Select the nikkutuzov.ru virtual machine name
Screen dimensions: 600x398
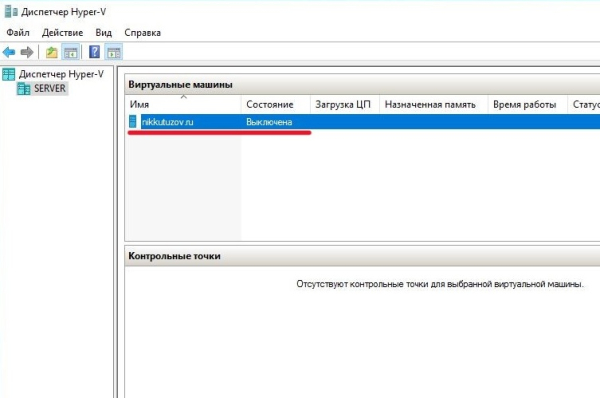pyautogui.click(x=168, y=122)
